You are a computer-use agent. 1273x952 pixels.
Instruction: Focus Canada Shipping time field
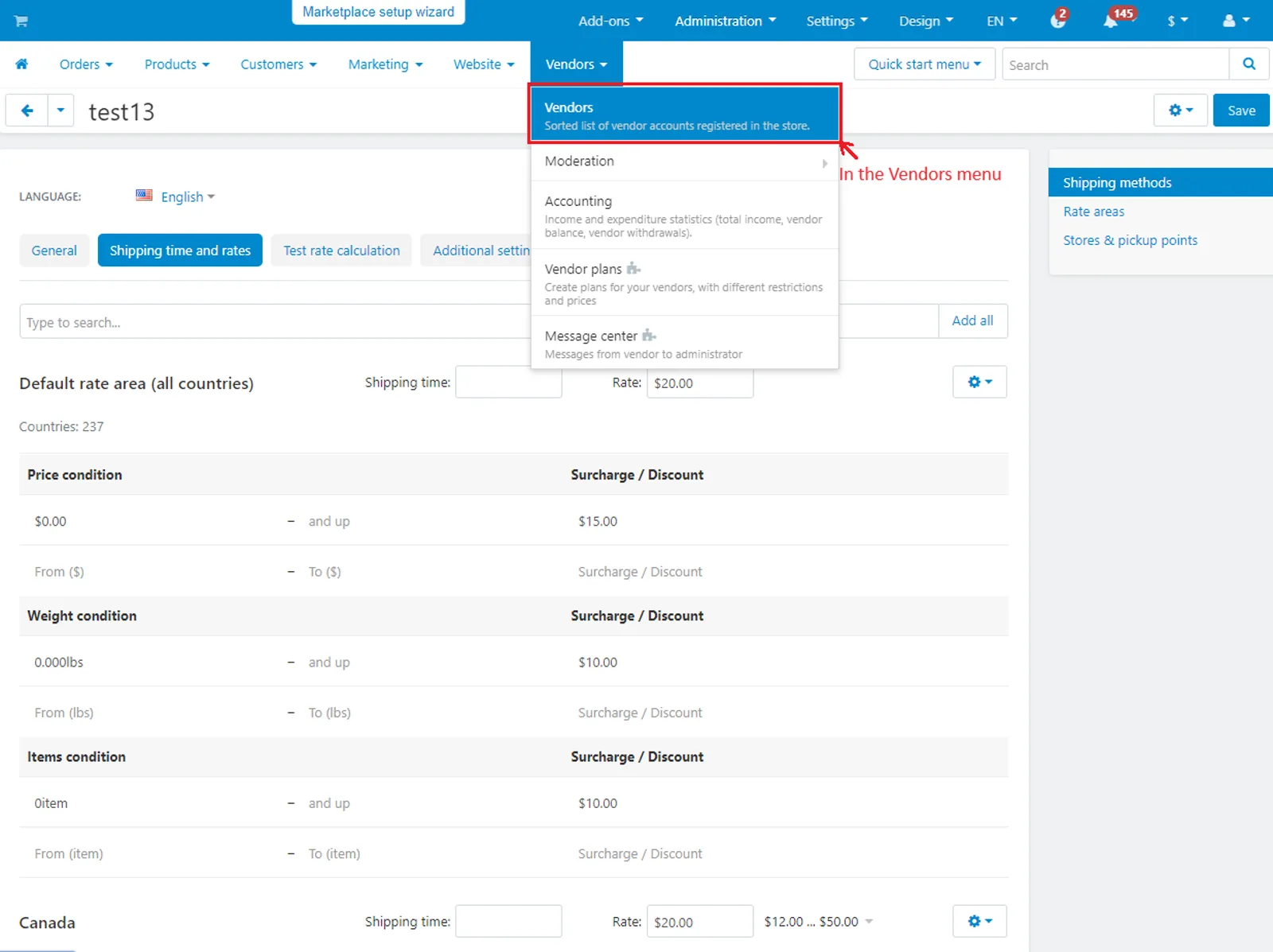(508, 921)
